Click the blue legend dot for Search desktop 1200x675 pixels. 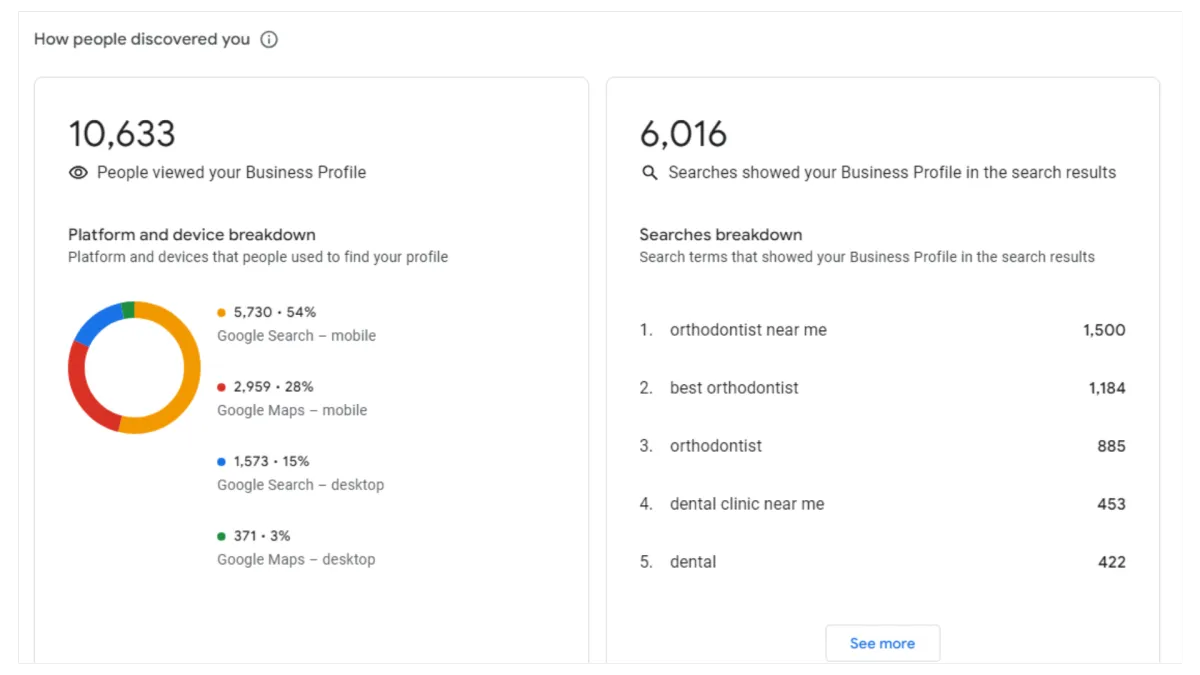pos(222,462)
